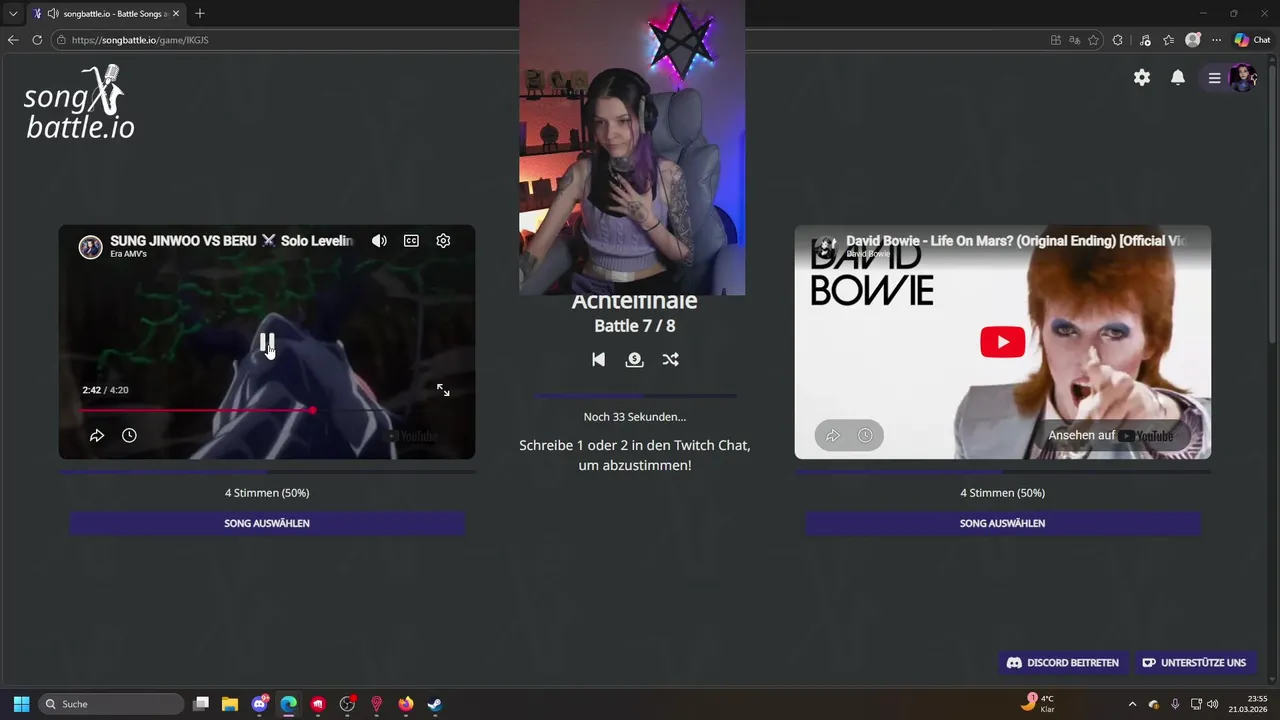Toggle closed captions on left video

coord(411,241)
